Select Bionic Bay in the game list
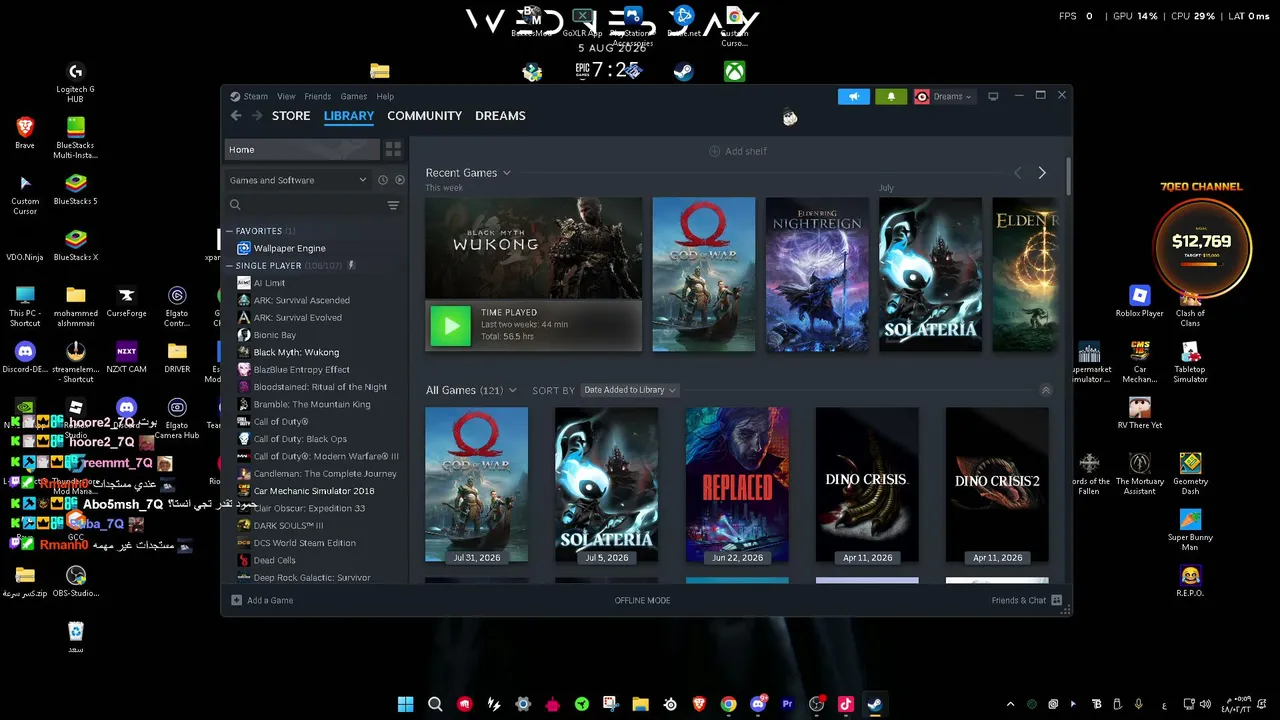 point(274,335)
